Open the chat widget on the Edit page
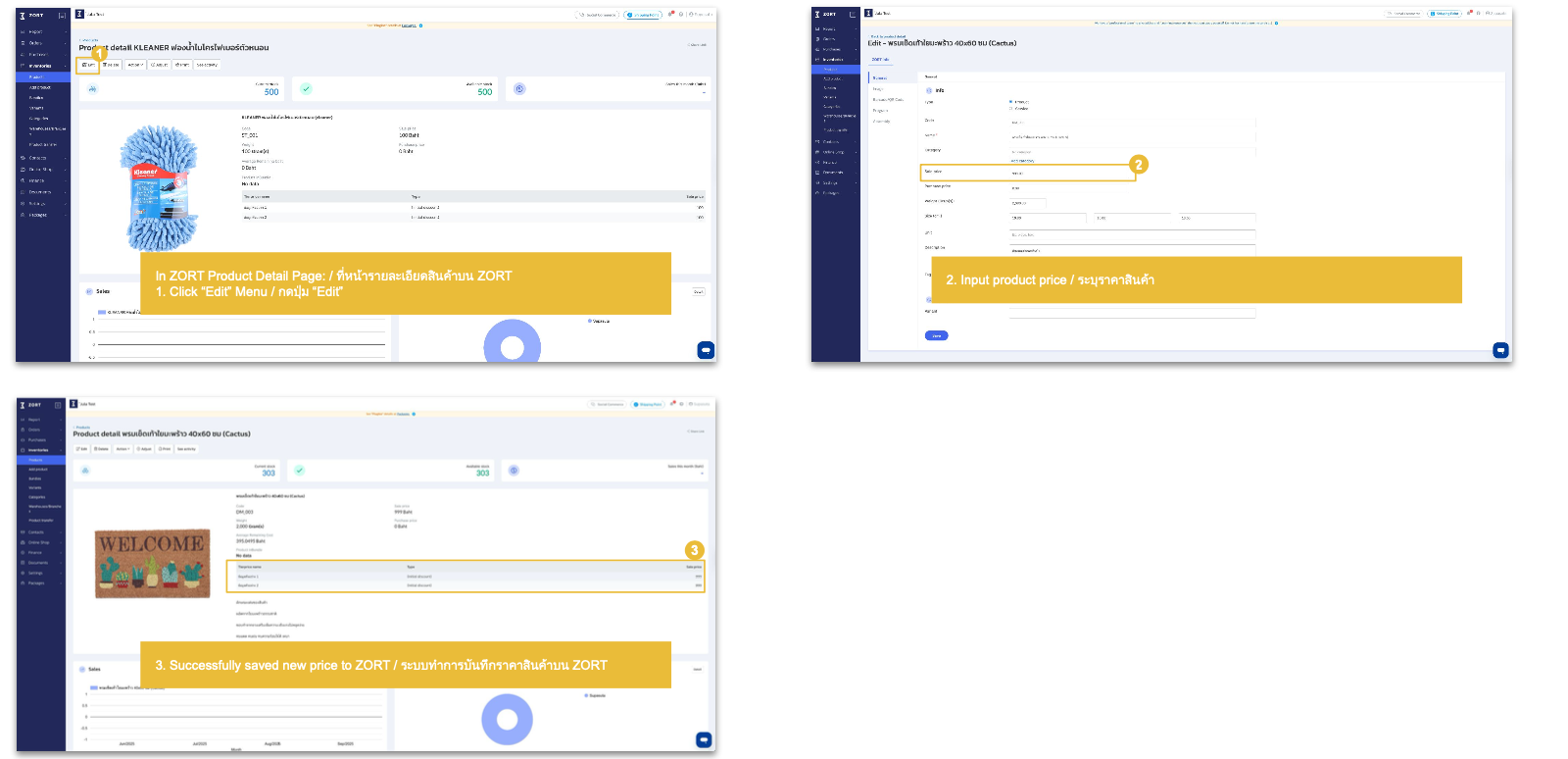Image resolution: width=1568 pixels, height=759 pixels. [x=1500, y=350]
